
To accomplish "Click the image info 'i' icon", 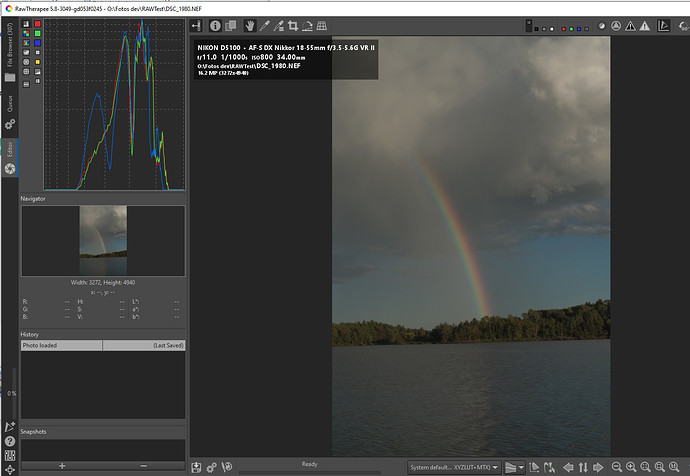I will pos(215,25).
